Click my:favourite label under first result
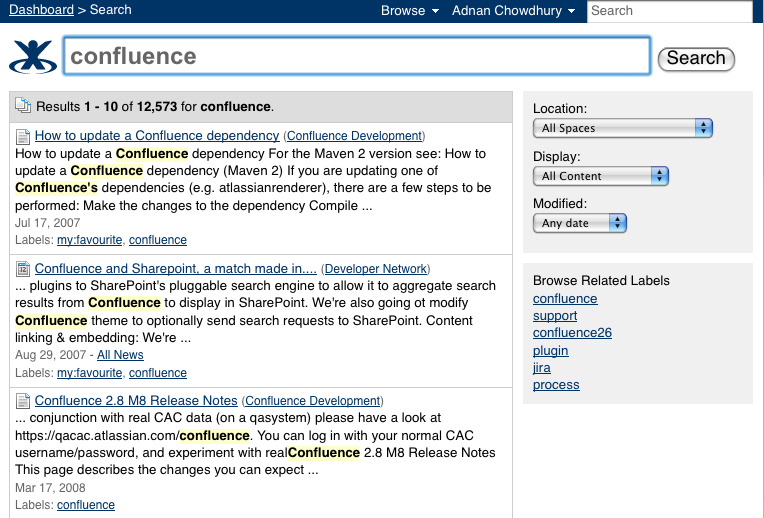This screenshot has width=764, height=518. [x=90, y=240]
